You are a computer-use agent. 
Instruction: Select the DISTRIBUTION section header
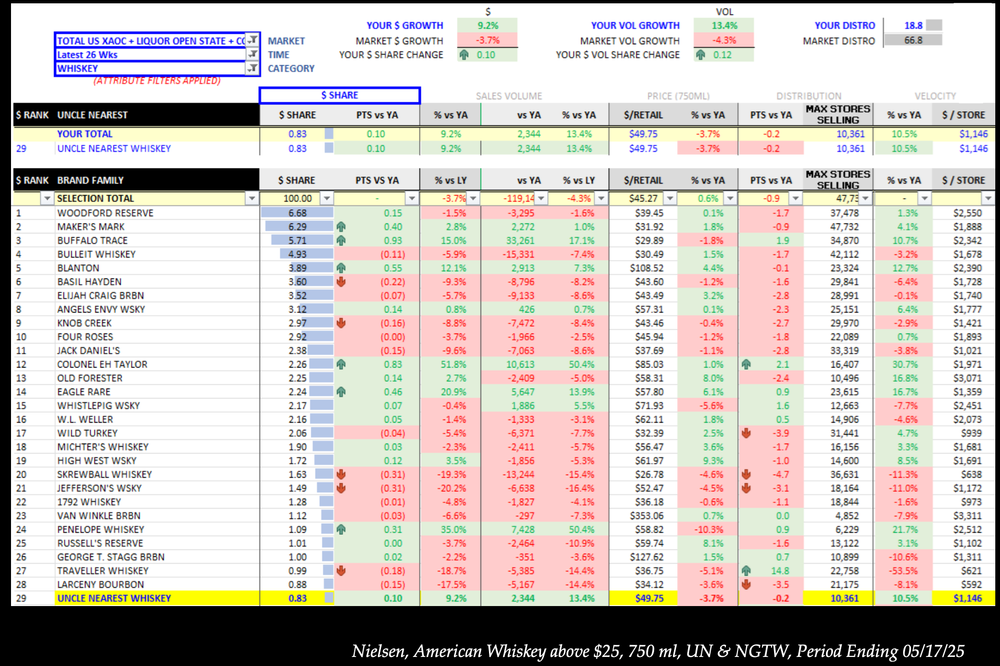(809, 96)
